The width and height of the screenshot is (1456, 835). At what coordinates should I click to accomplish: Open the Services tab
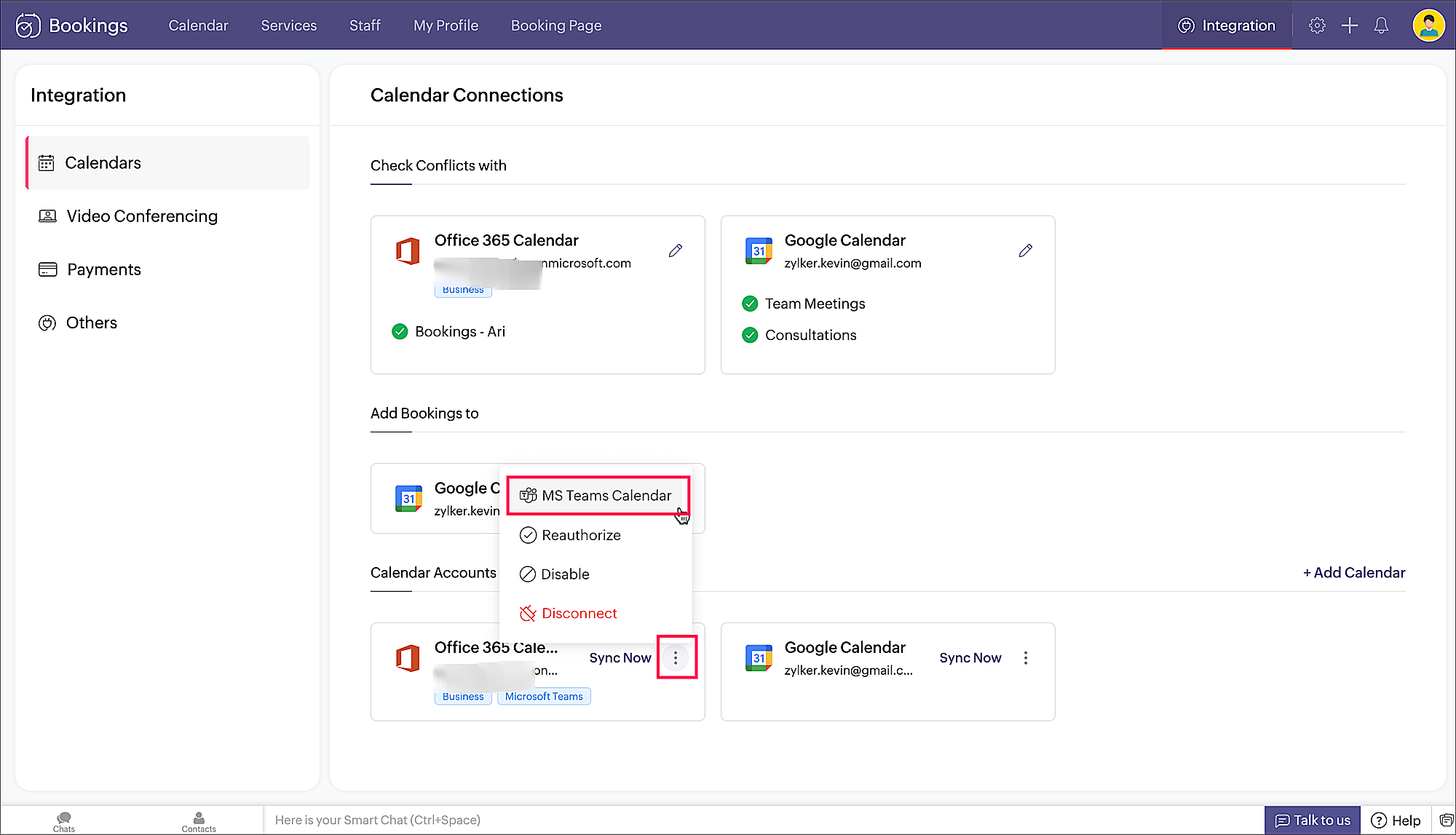coord(289,25)
